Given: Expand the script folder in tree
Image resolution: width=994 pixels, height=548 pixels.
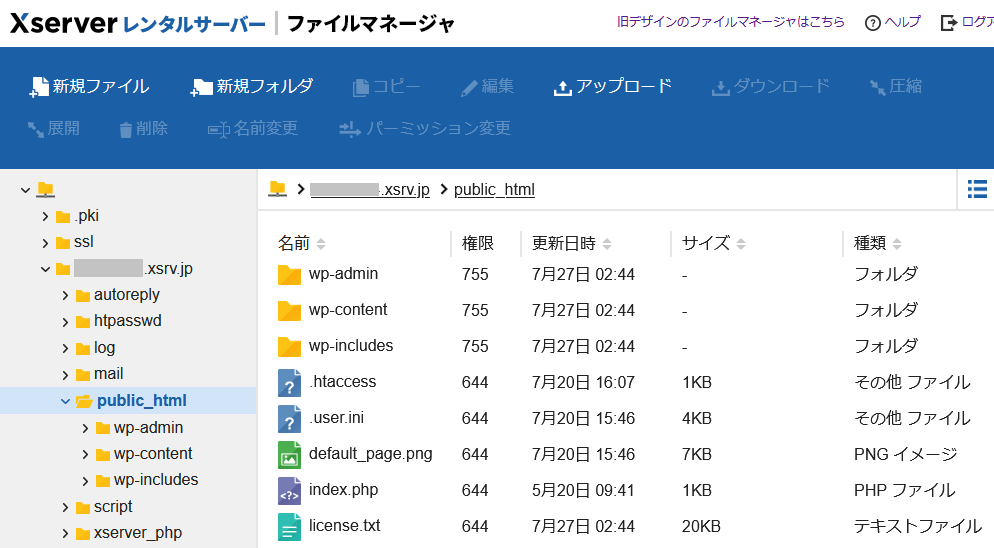Looking at the screenshot, I should [x=65, y=507].
